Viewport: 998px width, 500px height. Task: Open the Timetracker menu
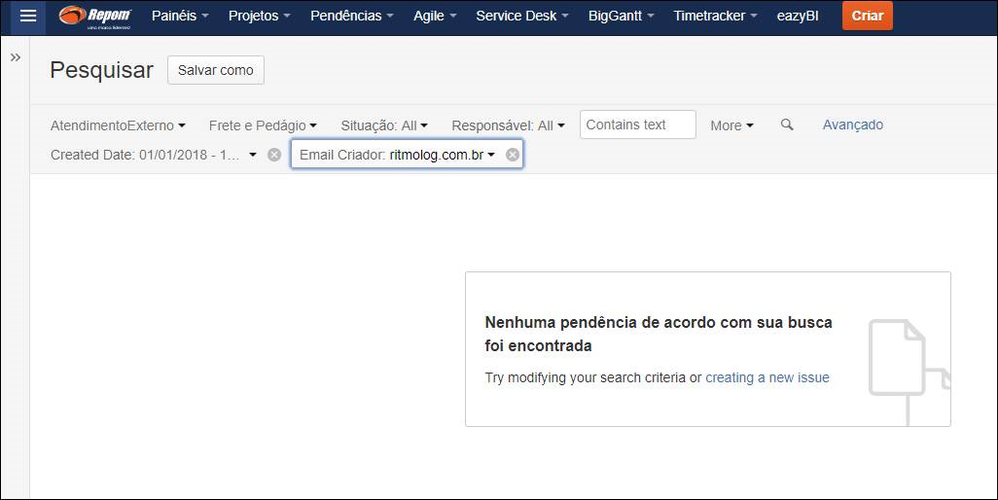coord(715,16)
